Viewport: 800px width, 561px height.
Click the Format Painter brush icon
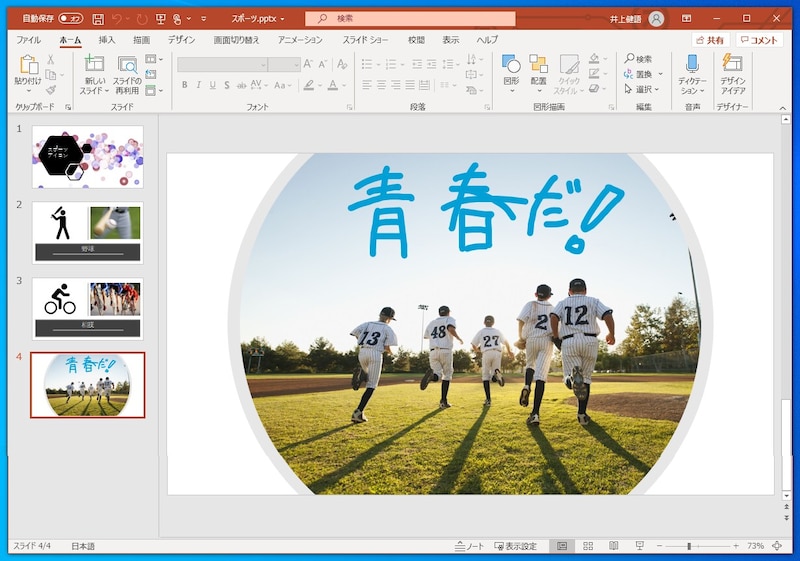[51, 90]
